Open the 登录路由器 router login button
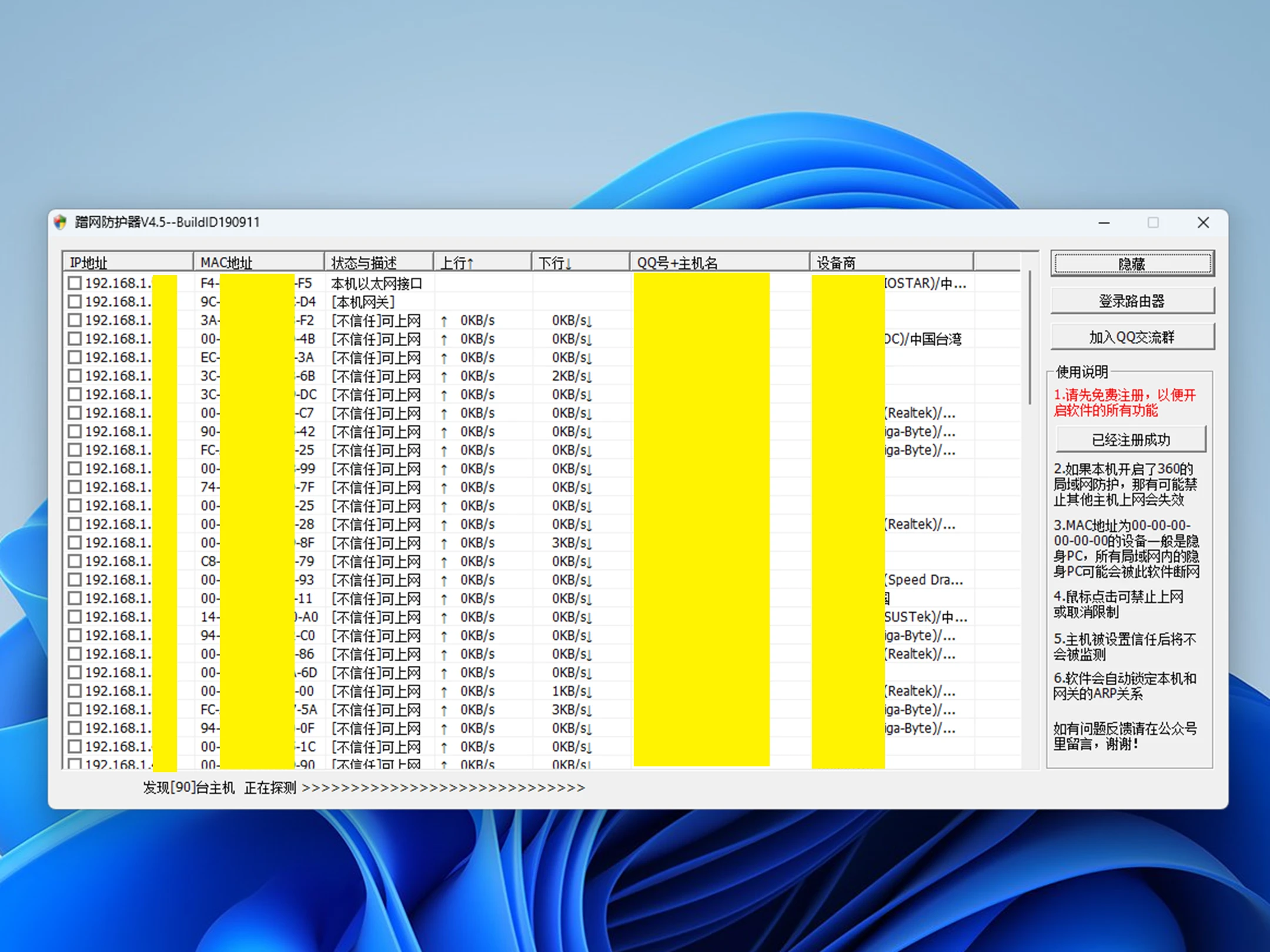Image resolution: width=1270 pixels, height=952 pixels. coord(1132,301)
